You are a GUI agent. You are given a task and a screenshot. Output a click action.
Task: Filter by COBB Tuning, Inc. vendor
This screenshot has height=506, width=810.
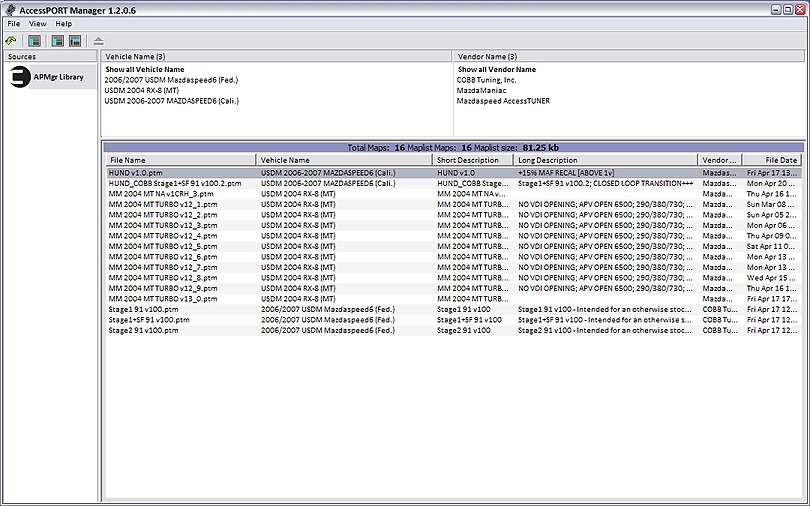(486, 80)
